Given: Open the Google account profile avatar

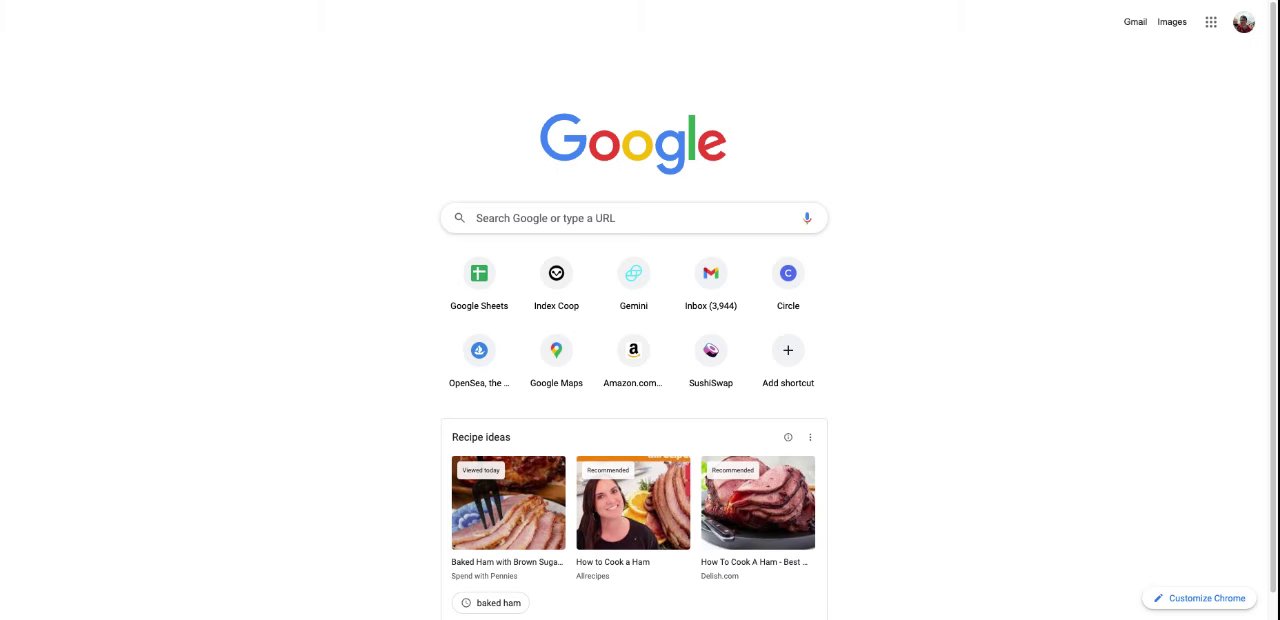Looking at the screenshot, I should pos(1244,22).
